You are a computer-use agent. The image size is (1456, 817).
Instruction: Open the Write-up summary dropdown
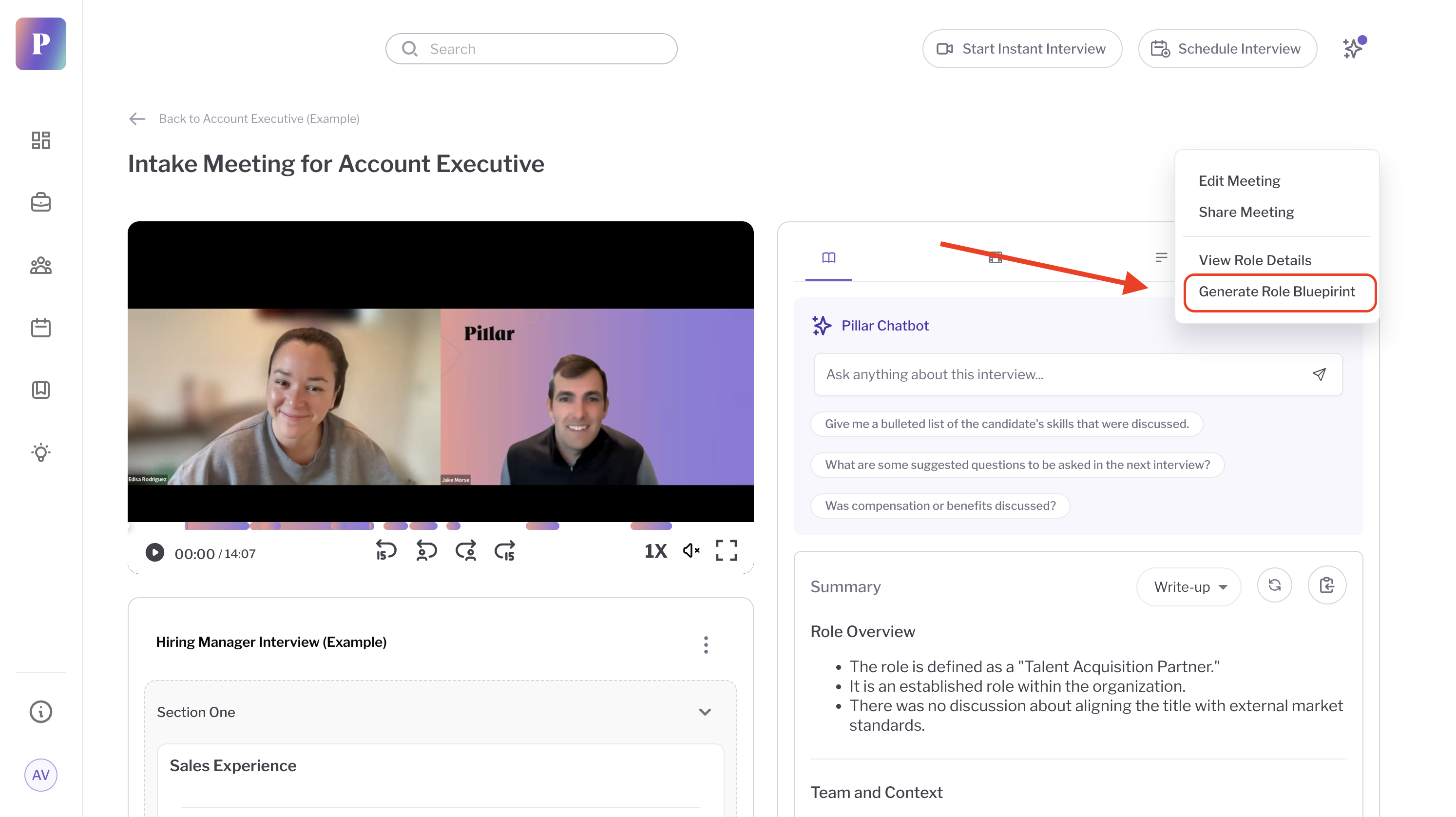click(x=1189, y=587)
